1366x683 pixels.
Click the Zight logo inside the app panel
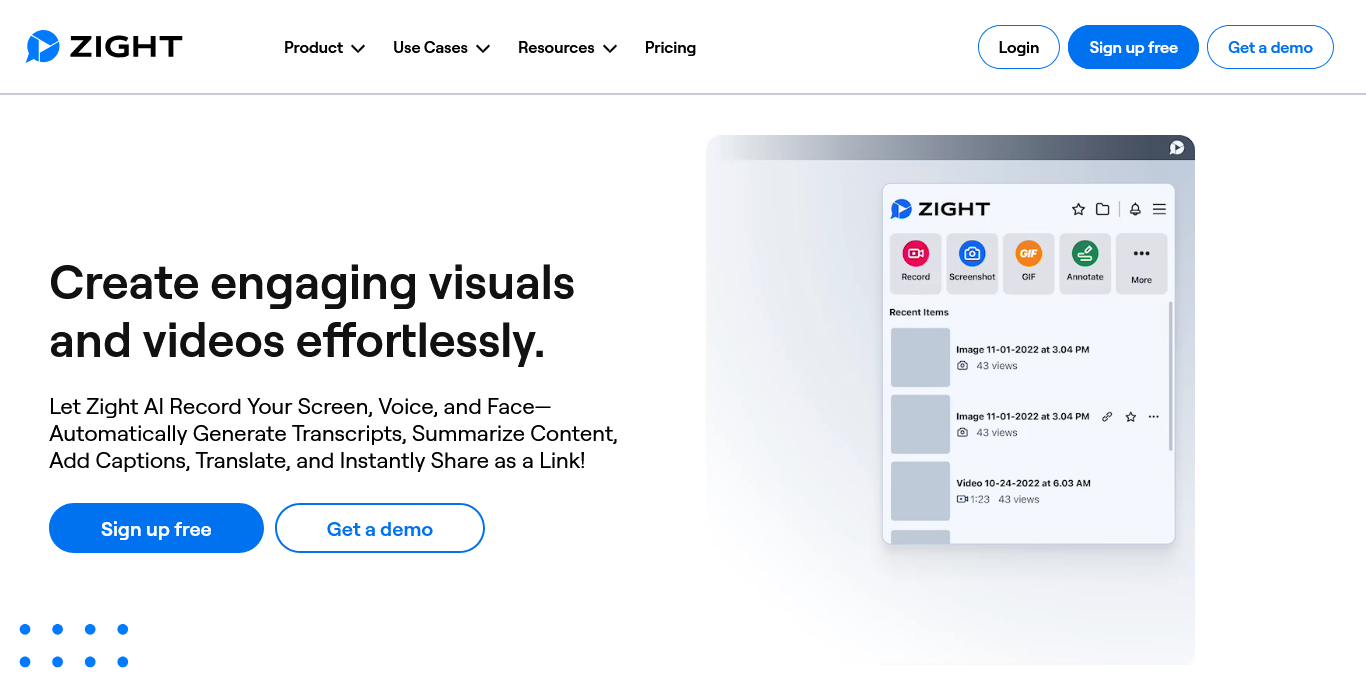(x=940, y=209)
